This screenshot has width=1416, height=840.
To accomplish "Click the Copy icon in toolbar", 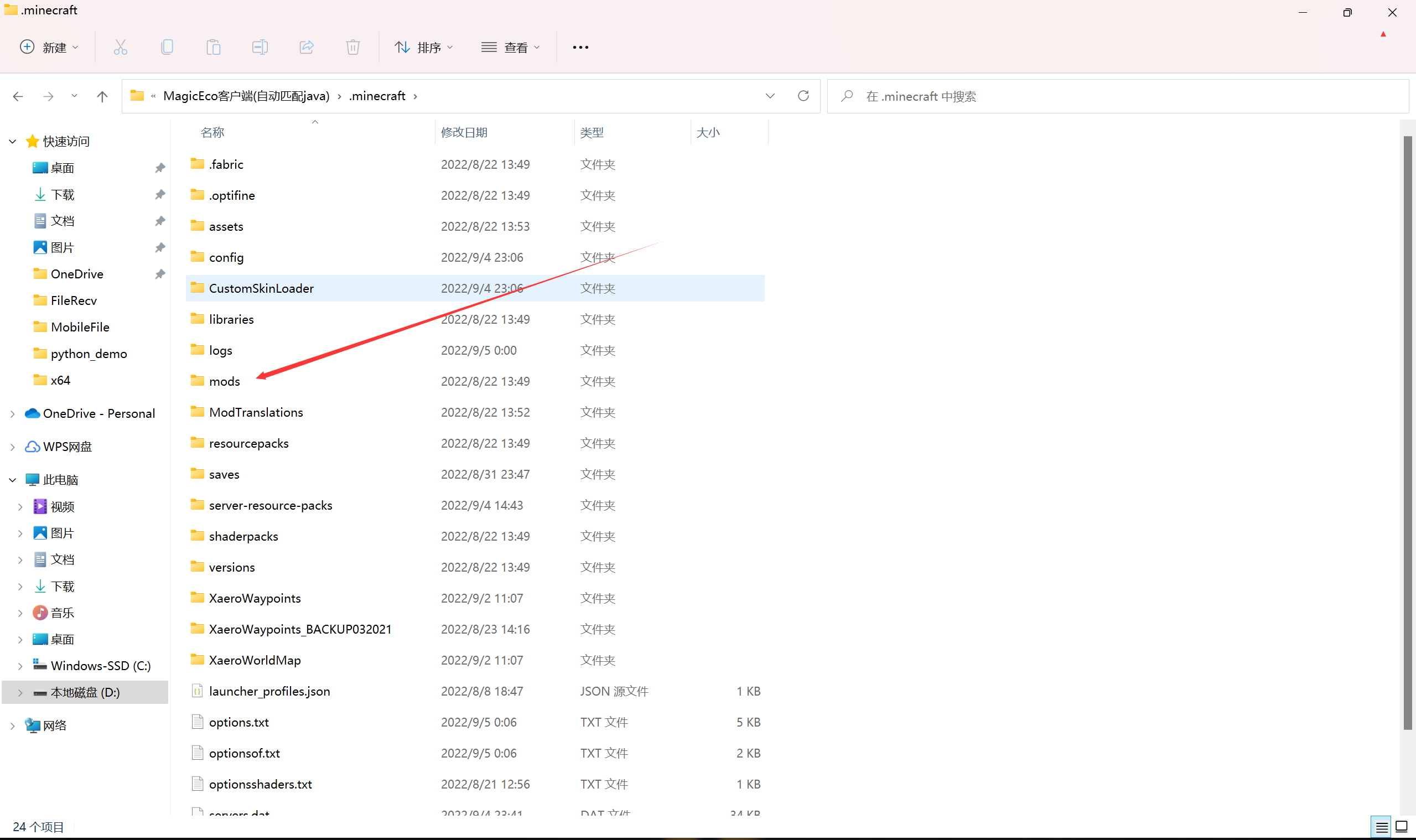I will (x=167, y=47).
